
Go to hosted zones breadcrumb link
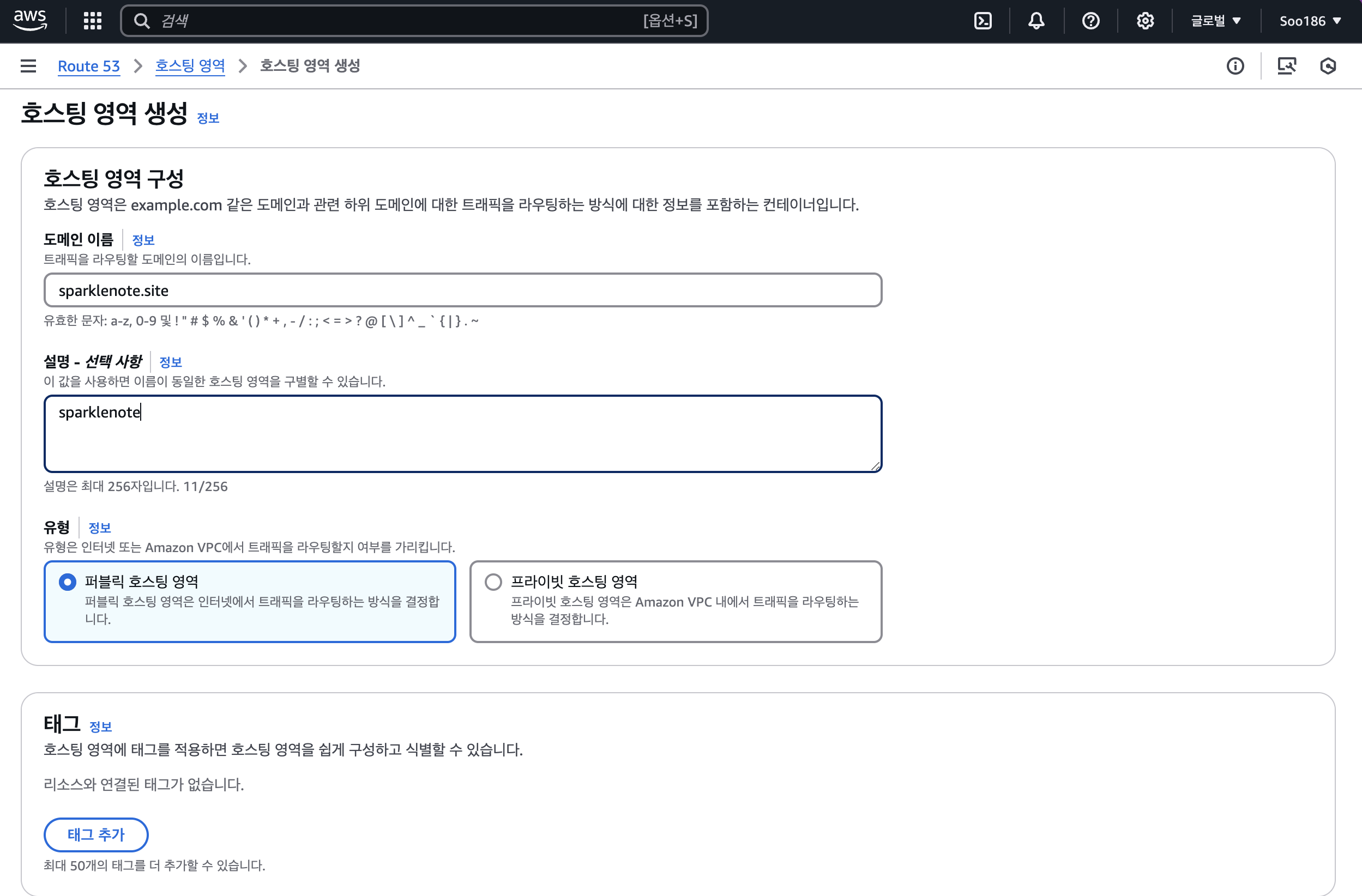(190, 66)
